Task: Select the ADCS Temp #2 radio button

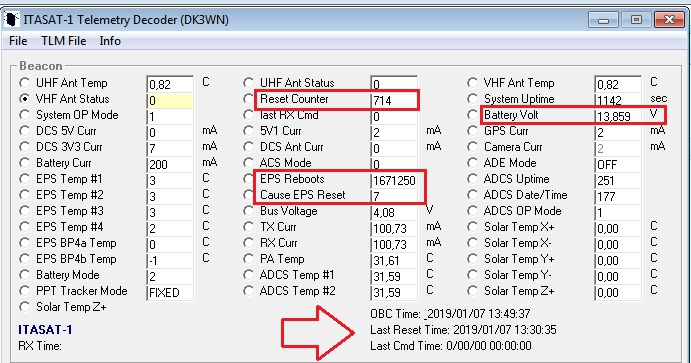Action: 249,291
